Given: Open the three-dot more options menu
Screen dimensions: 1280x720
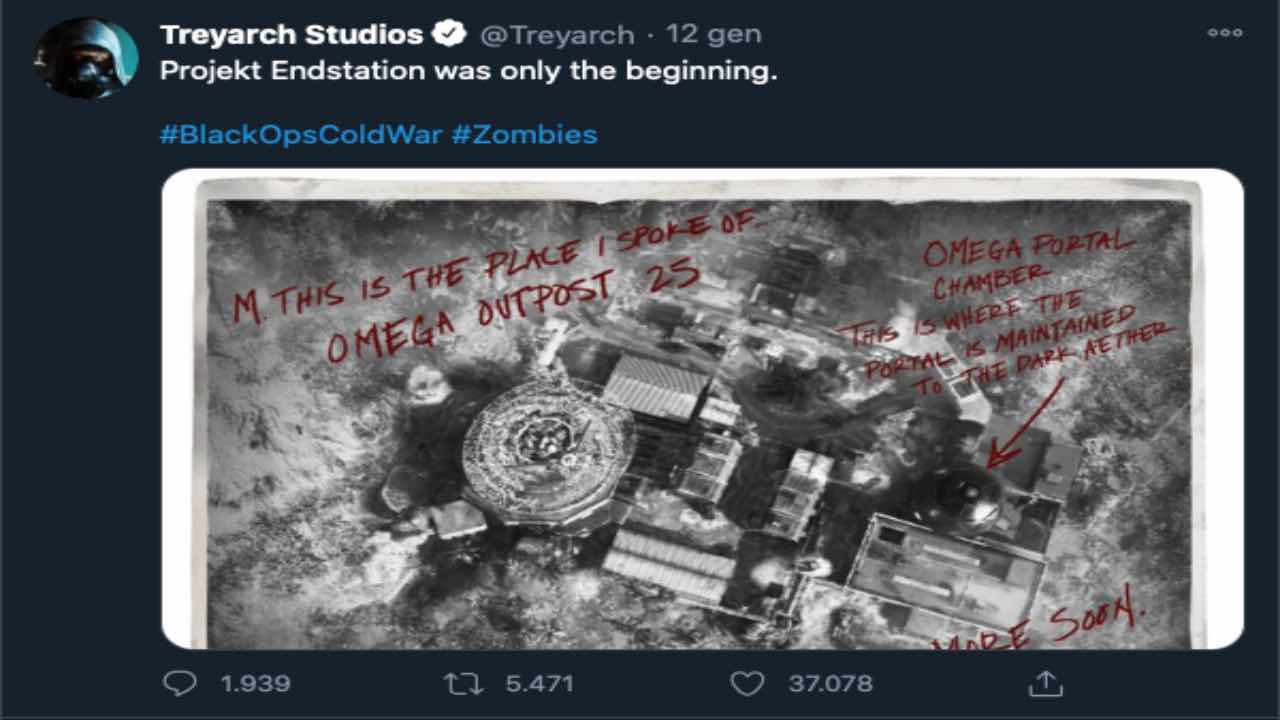Looking at the screenshot, I should (x=1224, y=33).
